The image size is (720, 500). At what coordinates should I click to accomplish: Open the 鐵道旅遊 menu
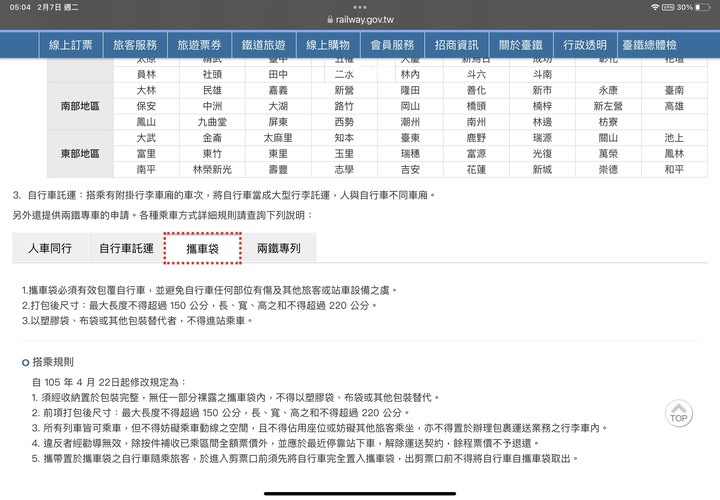[264, 45]
